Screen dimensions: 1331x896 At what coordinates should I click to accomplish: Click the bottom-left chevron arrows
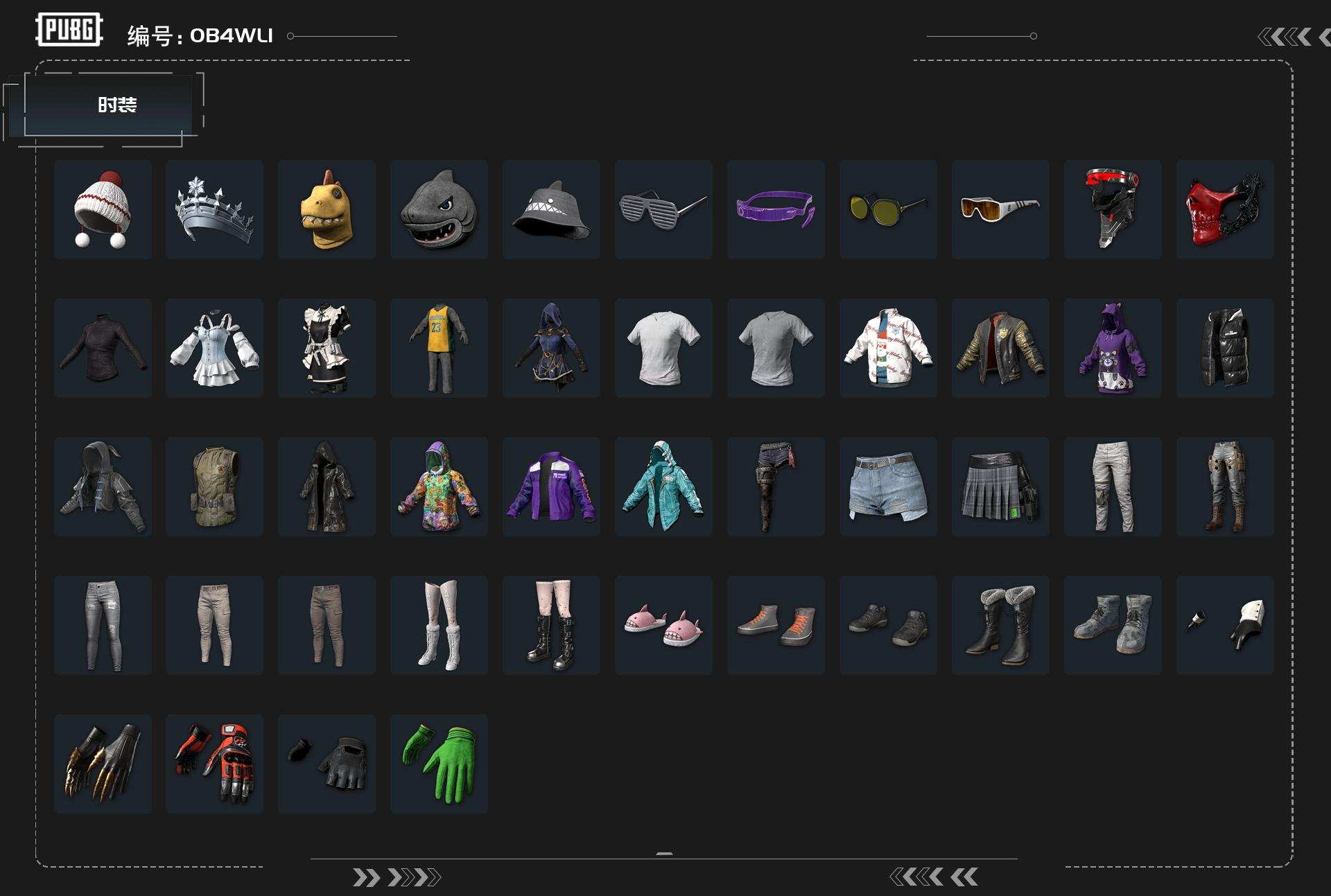pyautogui.click(x=397, y=877)
